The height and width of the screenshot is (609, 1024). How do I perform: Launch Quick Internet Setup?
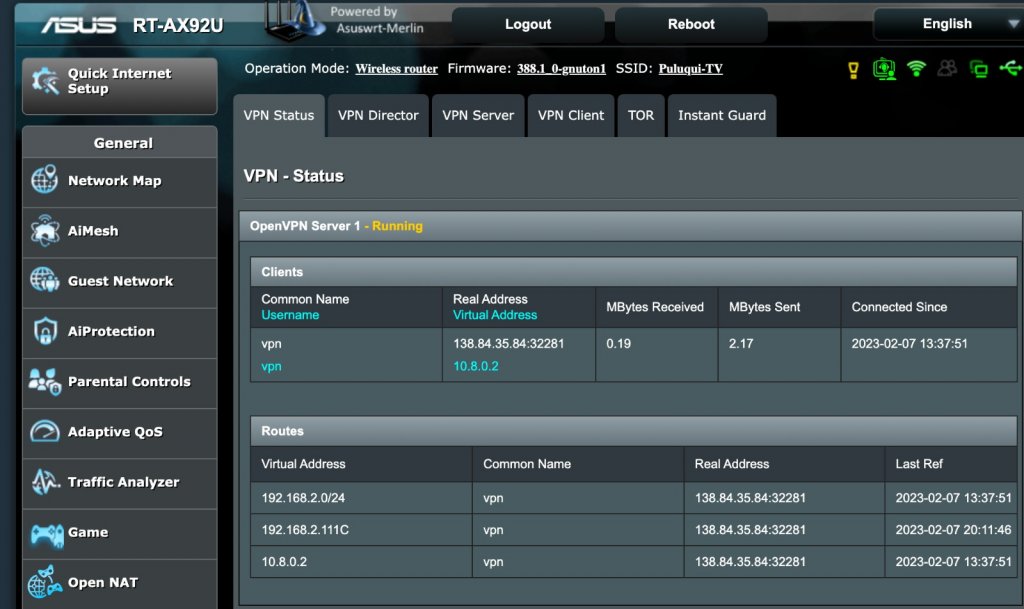[119, 82]
